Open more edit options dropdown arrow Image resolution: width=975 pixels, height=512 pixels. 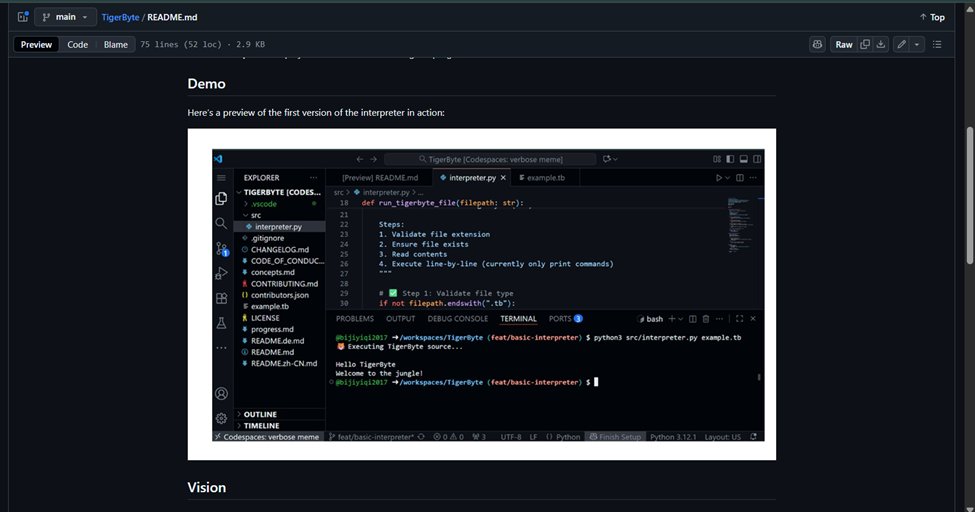(917, 44)
